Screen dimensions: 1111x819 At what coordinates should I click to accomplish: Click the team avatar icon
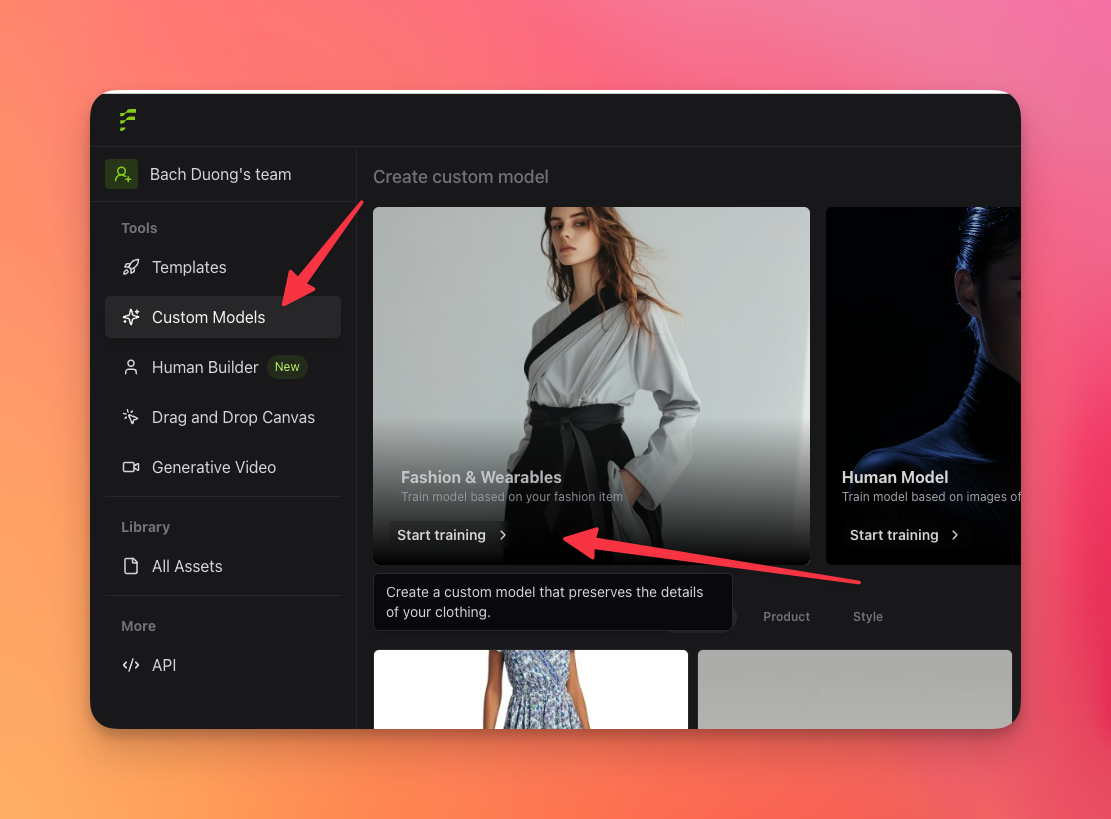click(122, 174)
